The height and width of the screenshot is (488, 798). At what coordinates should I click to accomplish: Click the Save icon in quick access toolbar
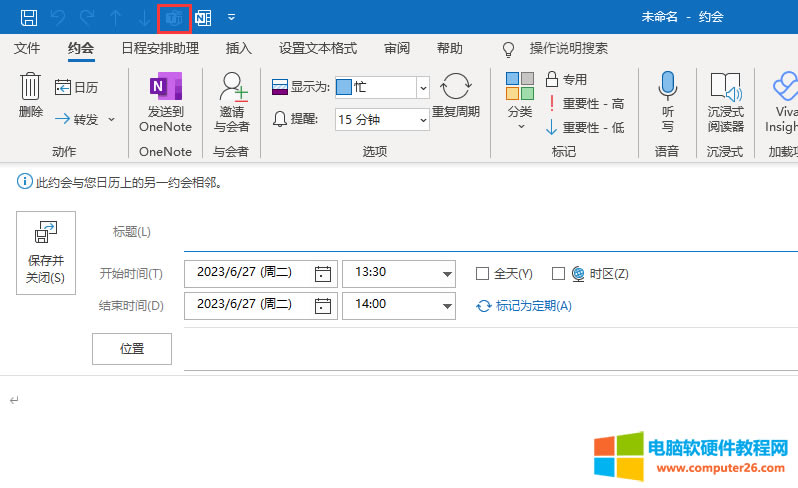tap(29, 18)
